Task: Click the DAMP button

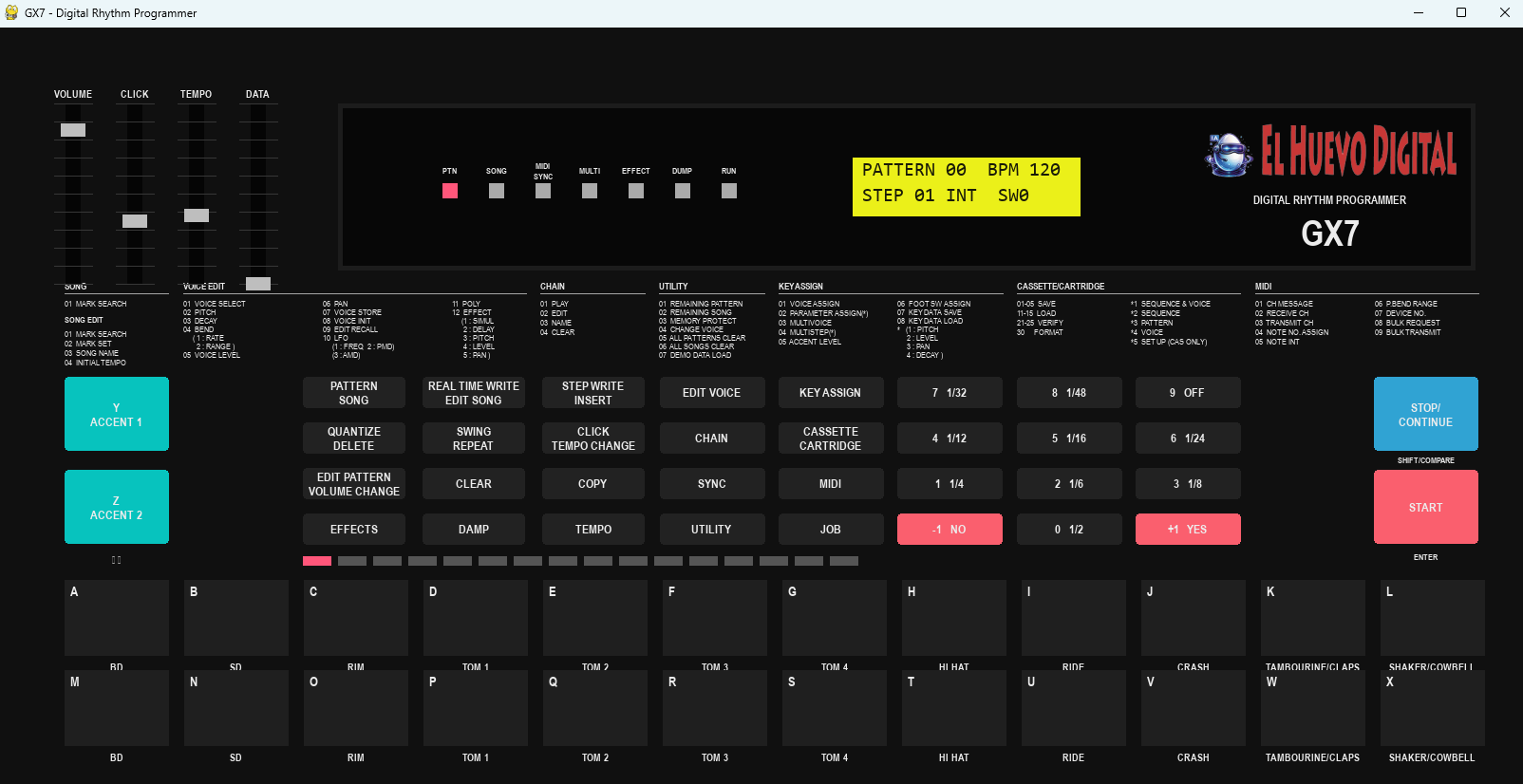Action: (474, 530)
